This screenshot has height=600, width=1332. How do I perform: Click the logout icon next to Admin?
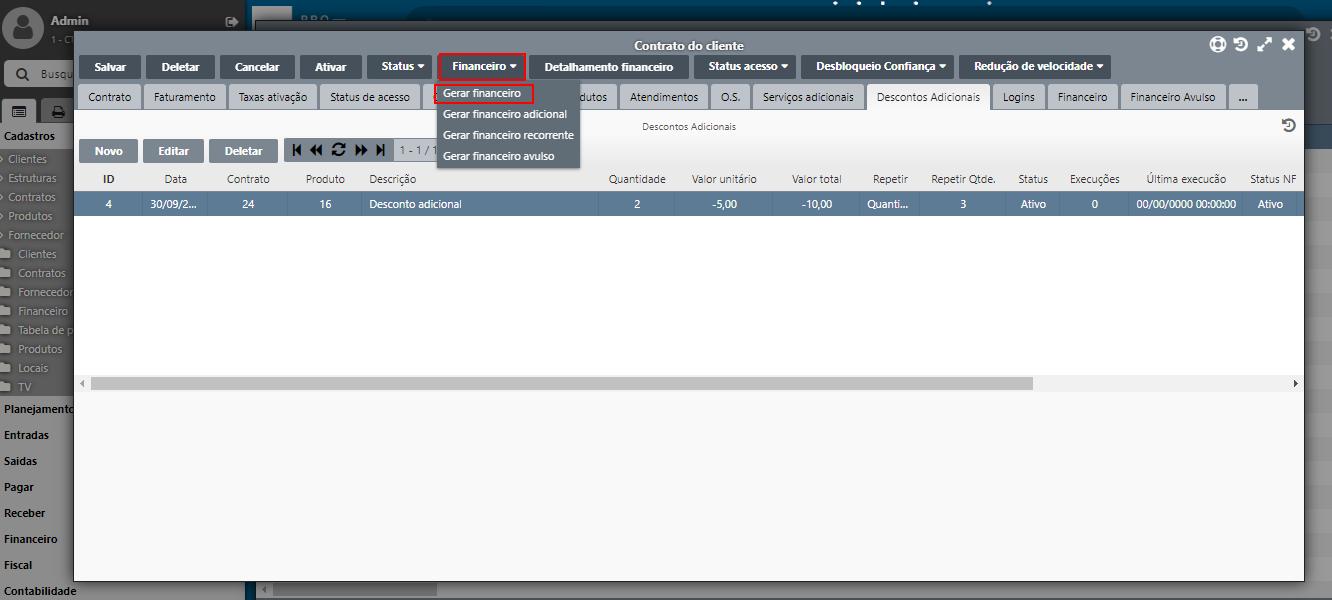(x=232, y=21)
